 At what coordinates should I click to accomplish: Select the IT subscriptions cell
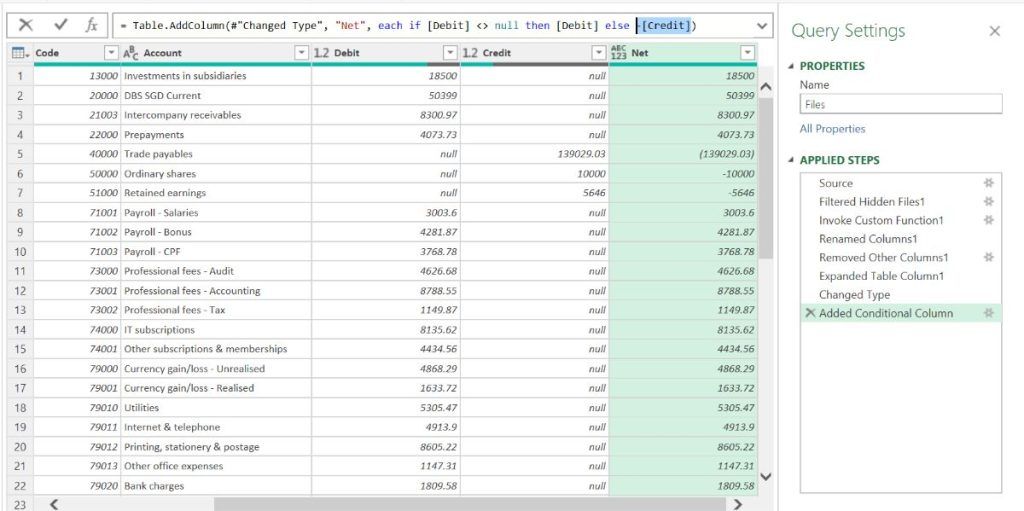click(x=216, y=330)
